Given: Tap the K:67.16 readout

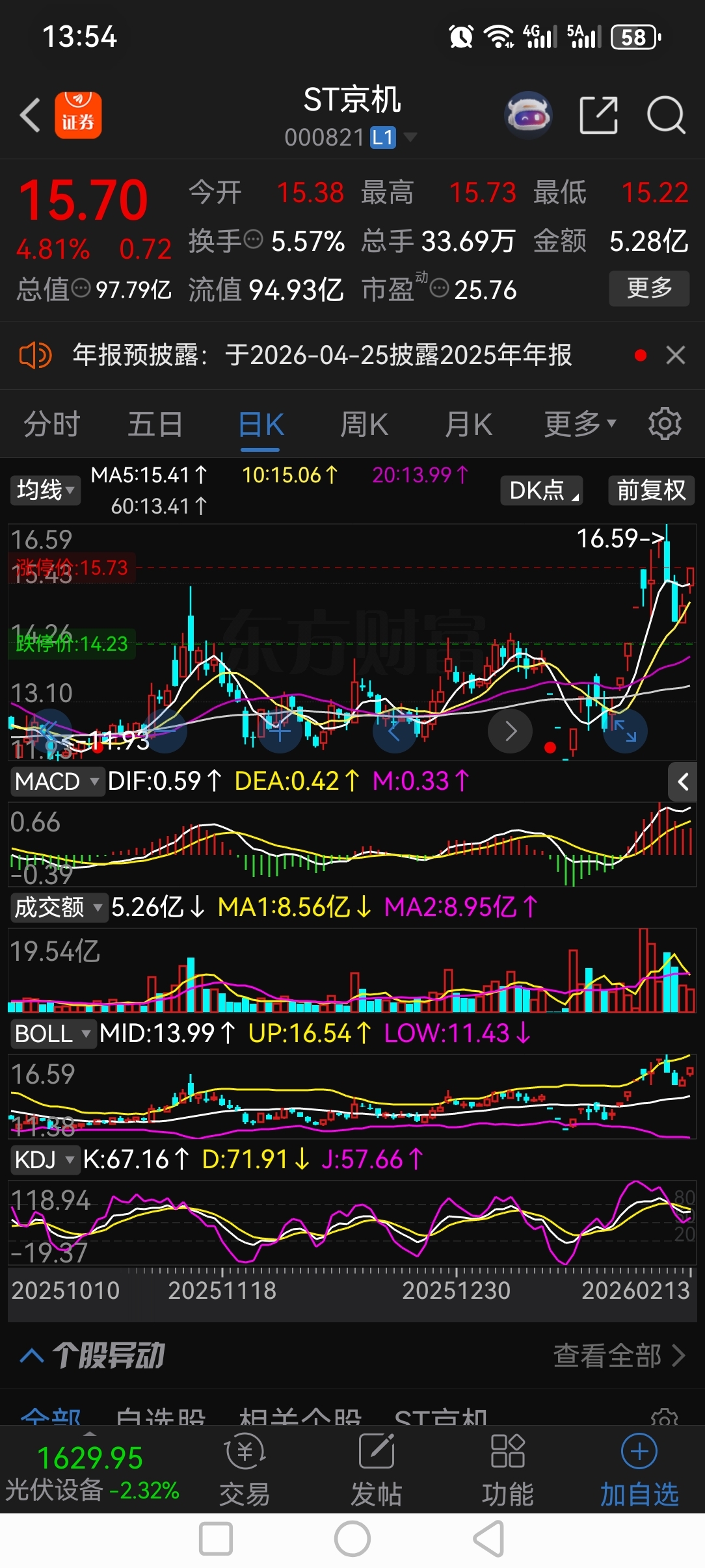Looking at the screenshot, I should pyautogui.click(x=136, y=1160).
